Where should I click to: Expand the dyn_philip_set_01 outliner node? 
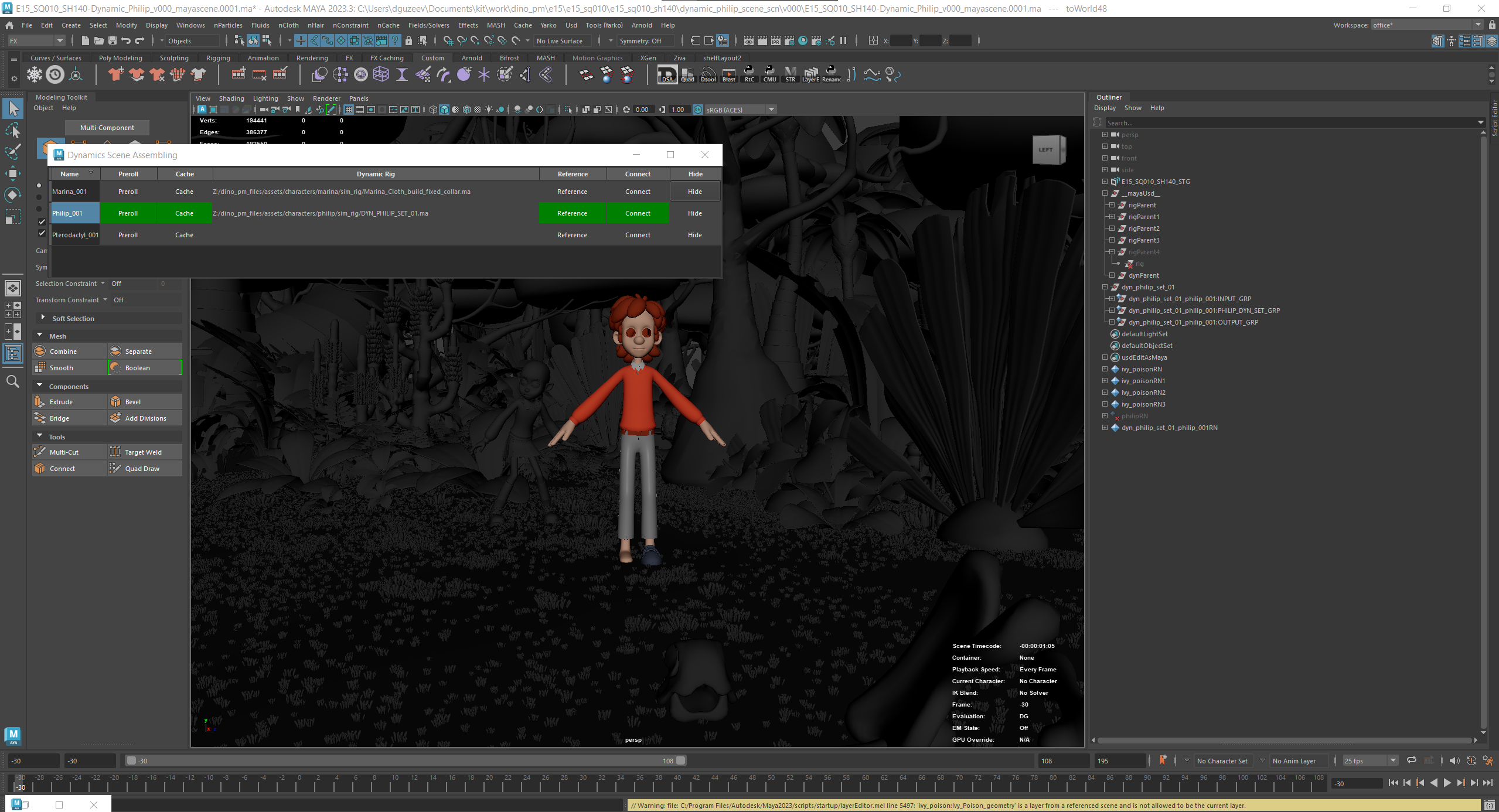coord(1105,287)
